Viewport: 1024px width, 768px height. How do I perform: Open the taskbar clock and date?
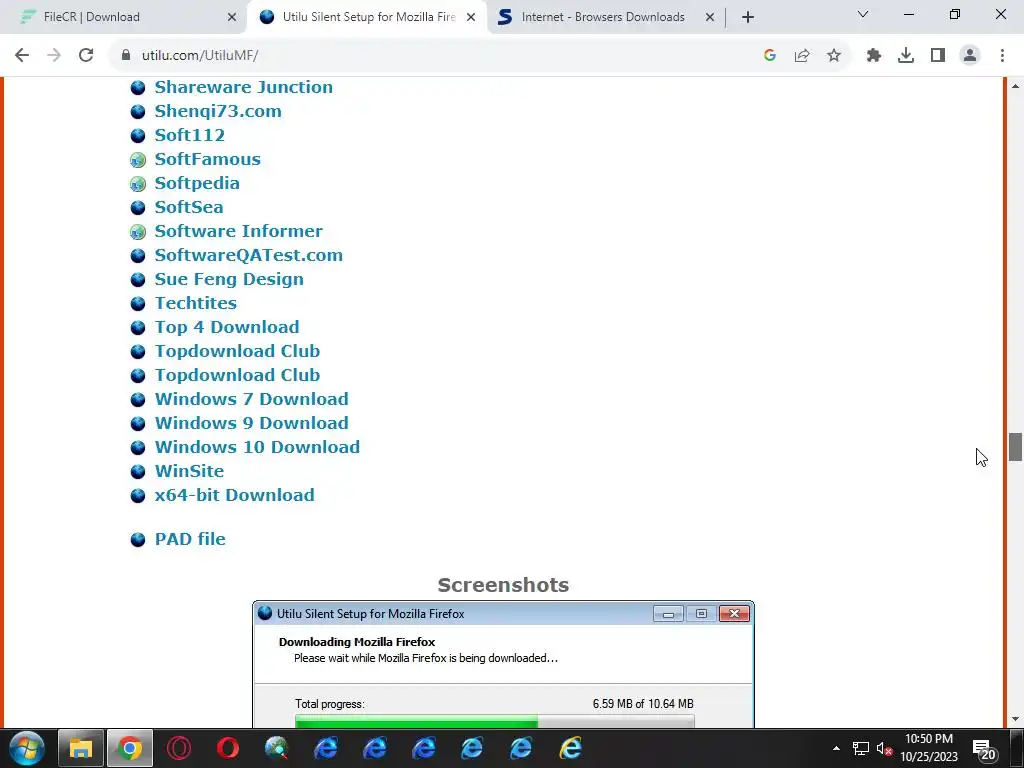coord(929,748)
